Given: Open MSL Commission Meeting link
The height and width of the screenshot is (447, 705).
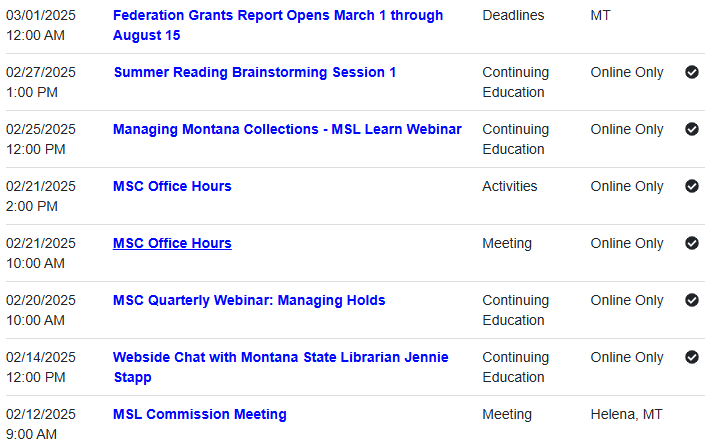Looking at the screenshot, I should tap(199, 414).
